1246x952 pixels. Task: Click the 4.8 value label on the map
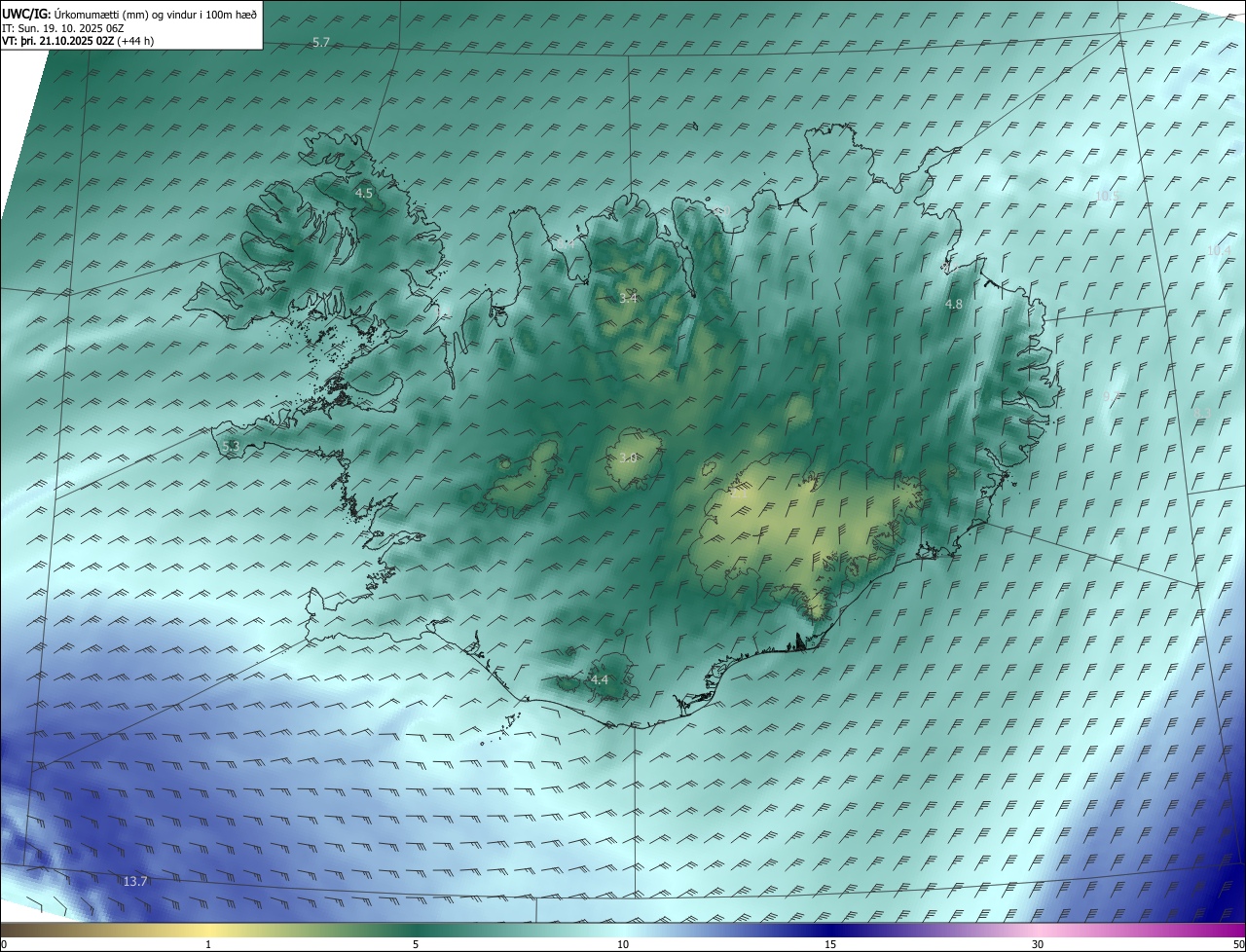[x=954, y=305]
